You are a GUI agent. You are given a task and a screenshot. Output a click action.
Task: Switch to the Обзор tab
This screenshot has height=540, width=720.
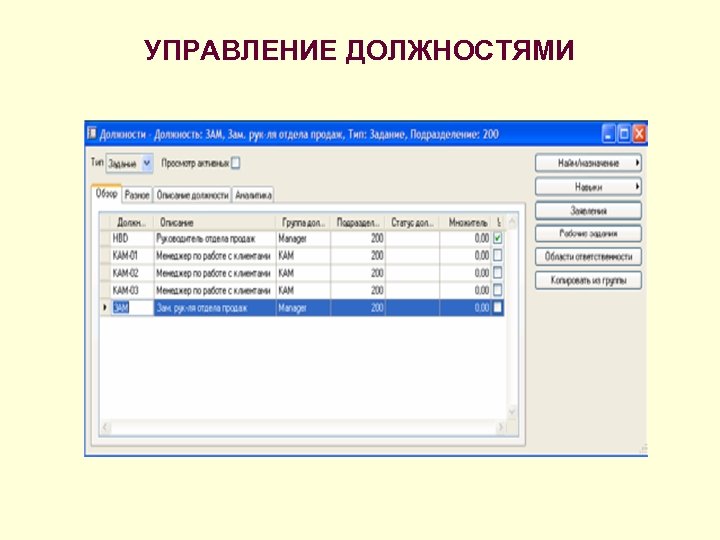click(107, 194)
